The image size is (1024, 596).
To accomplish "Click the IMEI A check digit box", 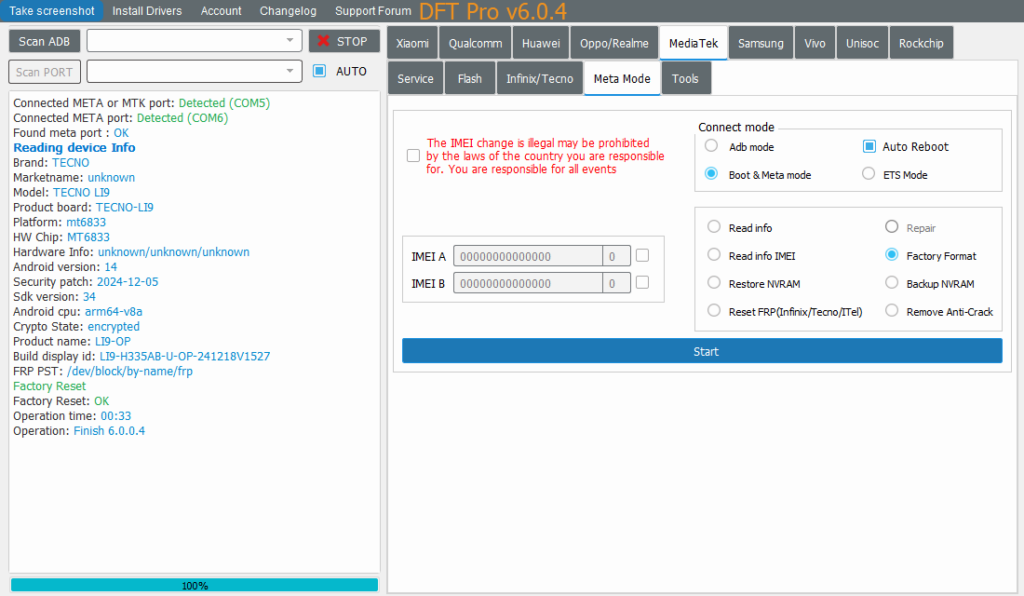I will 616,256.
